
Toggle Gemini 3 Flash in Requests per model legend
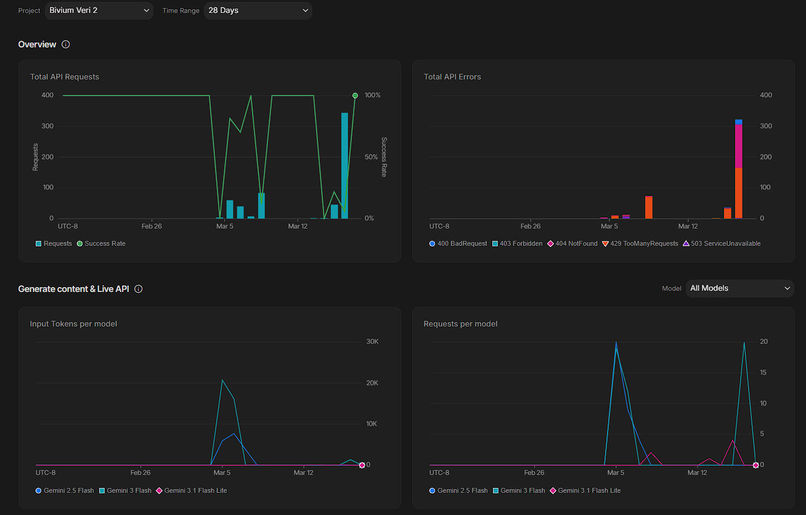coord(519,491)
